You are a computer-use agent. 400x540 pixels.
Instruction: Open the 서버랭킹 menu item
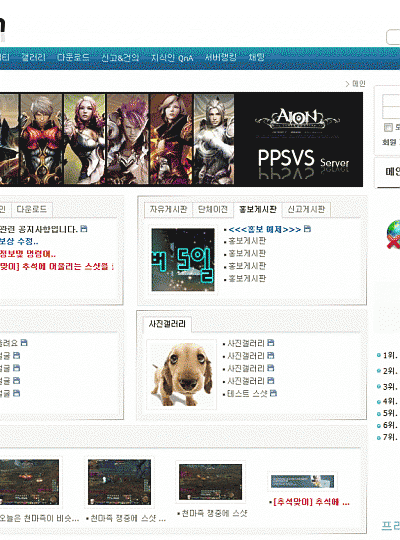point(221,57)
